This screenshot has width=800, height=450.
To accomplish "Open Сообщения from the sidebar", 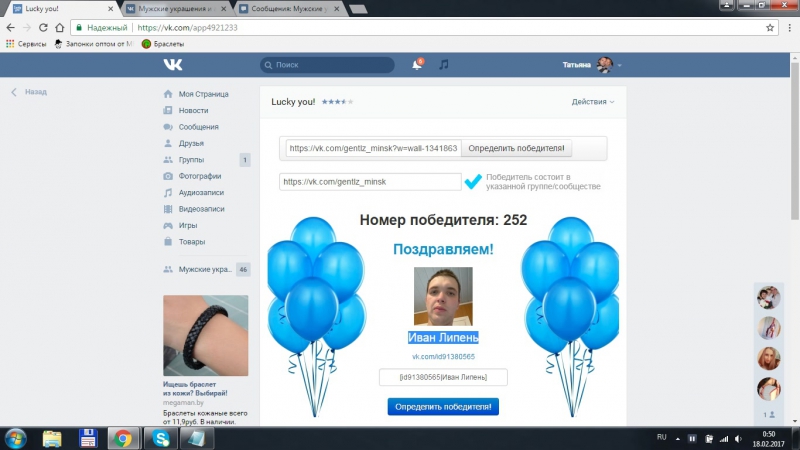I will pyautogui.click(x=198, y=127).
